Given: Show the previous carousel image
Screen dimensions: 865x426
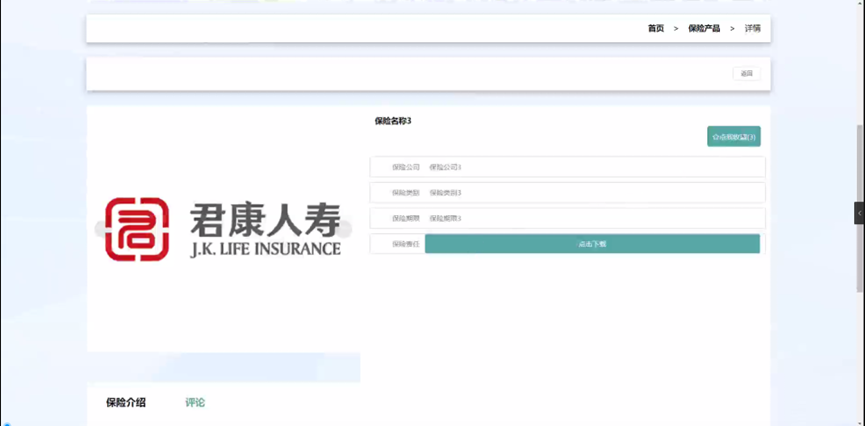Looking at the screenshot, I should click(102, 229).
